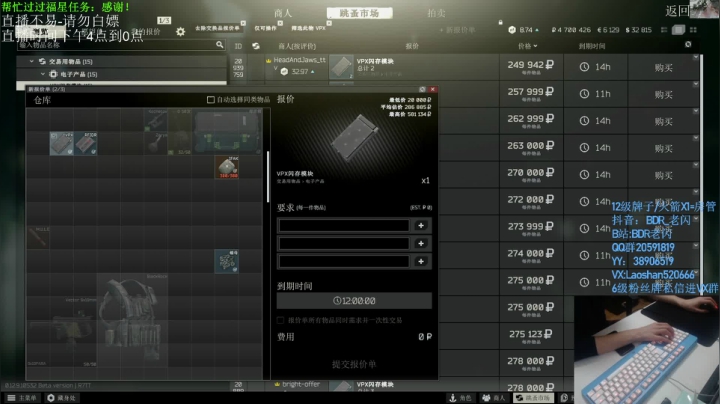This screenshot has height=404, width=720.
Task: Toggle require all items in one deal
Action: [280, 320]
